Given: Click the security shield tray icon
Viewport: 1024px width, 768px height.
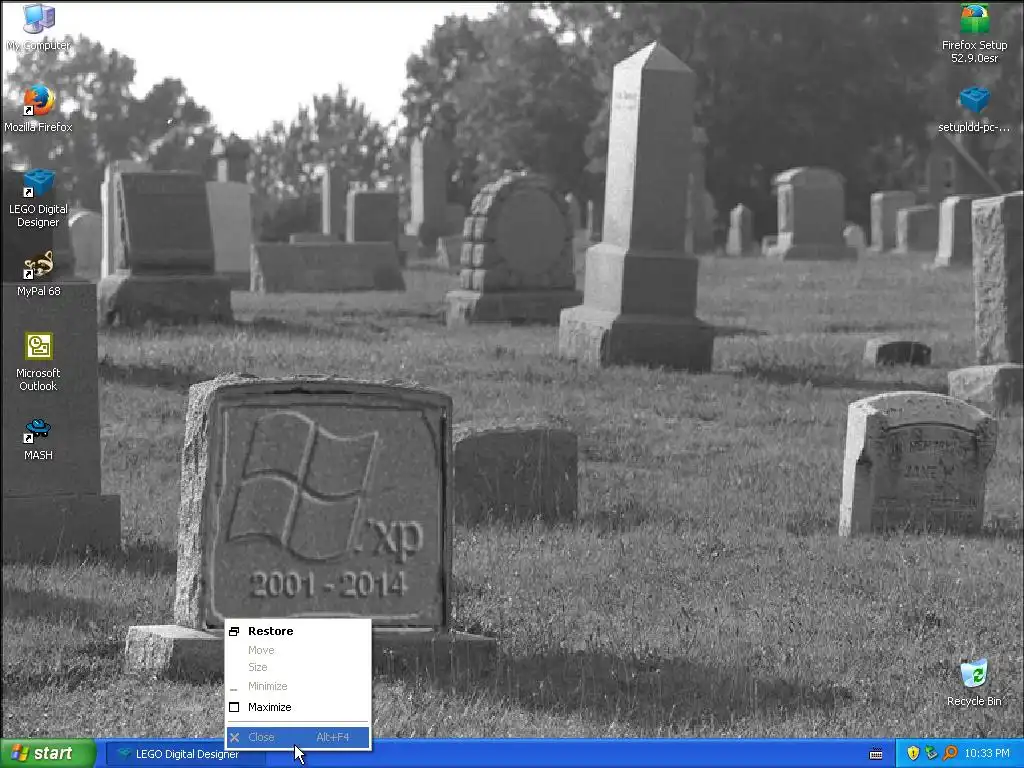Looking at the screenshot, I should click(x=913, y=754).
